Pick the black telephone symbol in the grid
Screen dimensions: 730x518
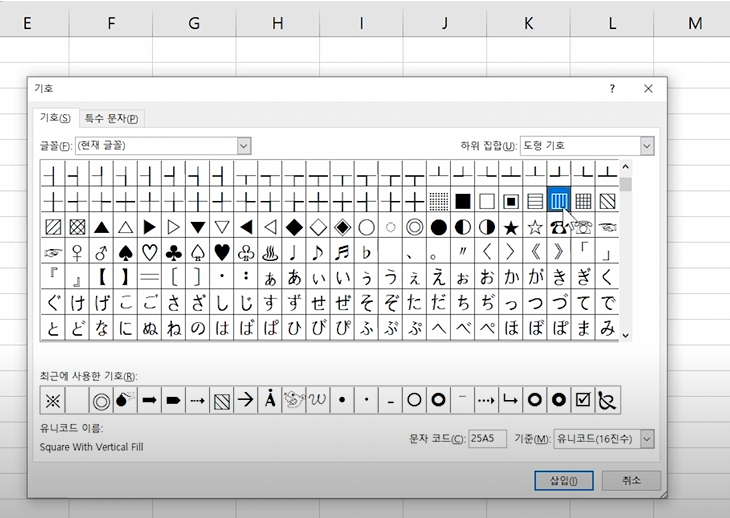559,228
